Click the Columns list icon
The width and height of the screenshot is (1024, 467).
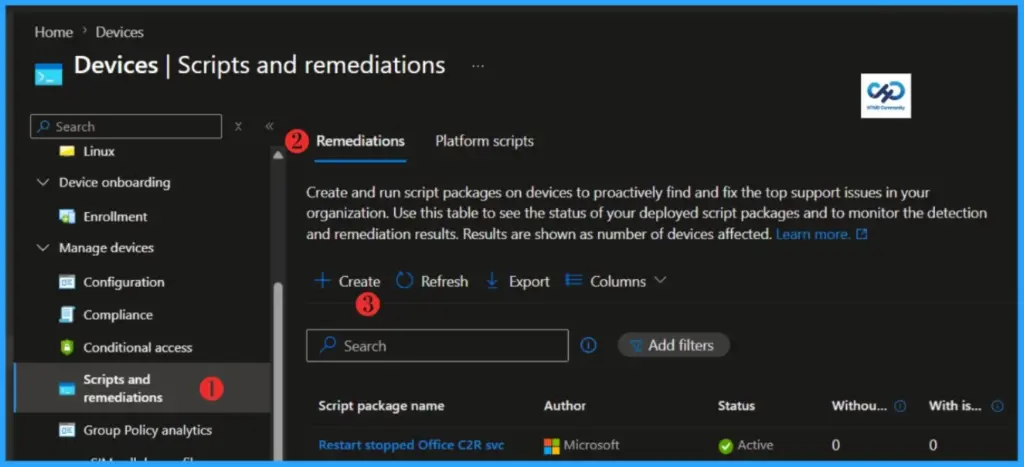tap(573, 280)
